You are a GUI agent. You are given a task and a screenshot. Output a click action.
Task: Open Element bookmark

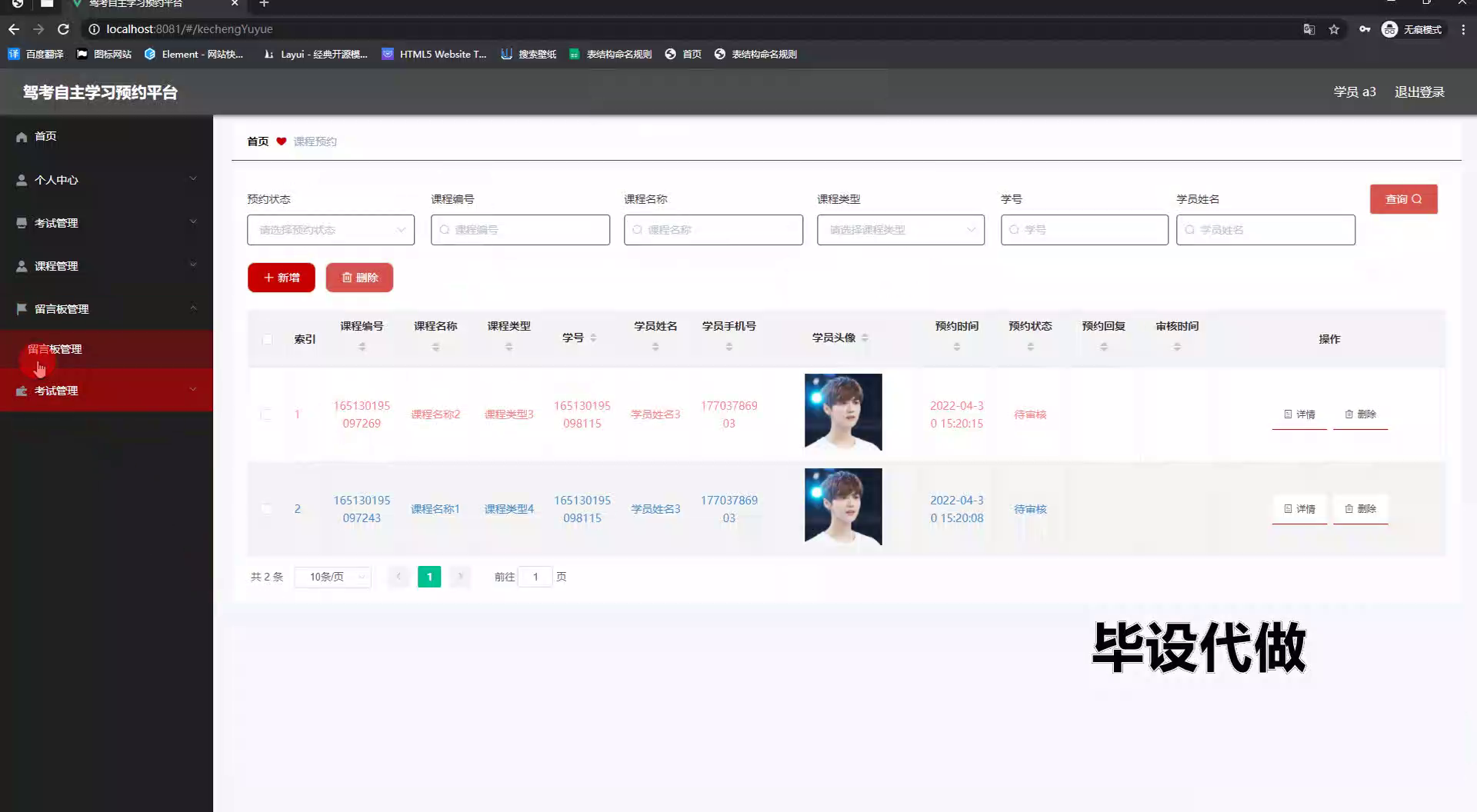coord(194,54)
